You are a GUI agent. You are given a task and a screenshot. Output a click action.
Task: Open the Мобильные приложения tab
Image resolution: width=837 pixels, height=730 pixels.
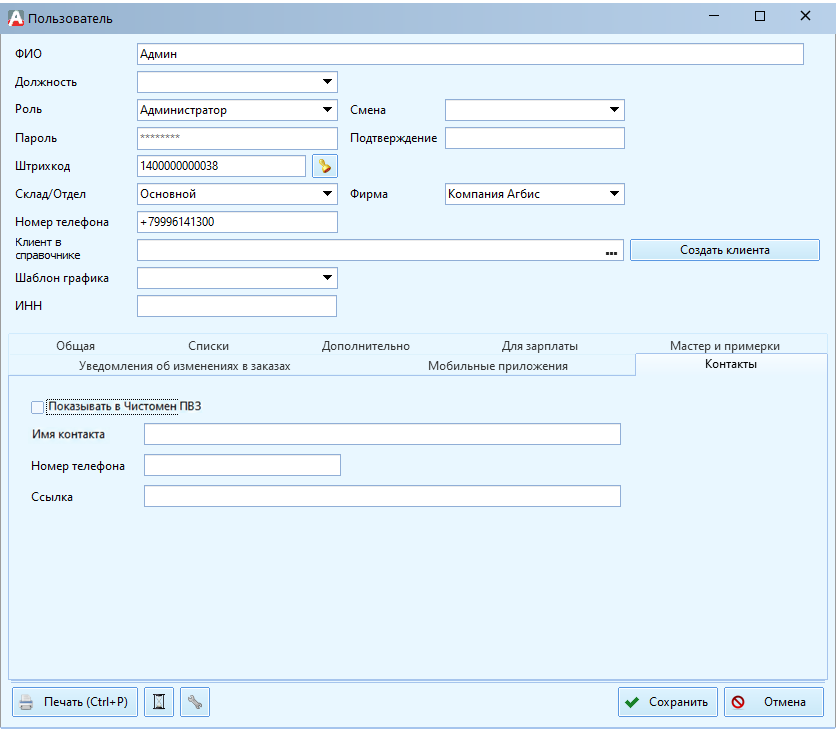[498, 366]
